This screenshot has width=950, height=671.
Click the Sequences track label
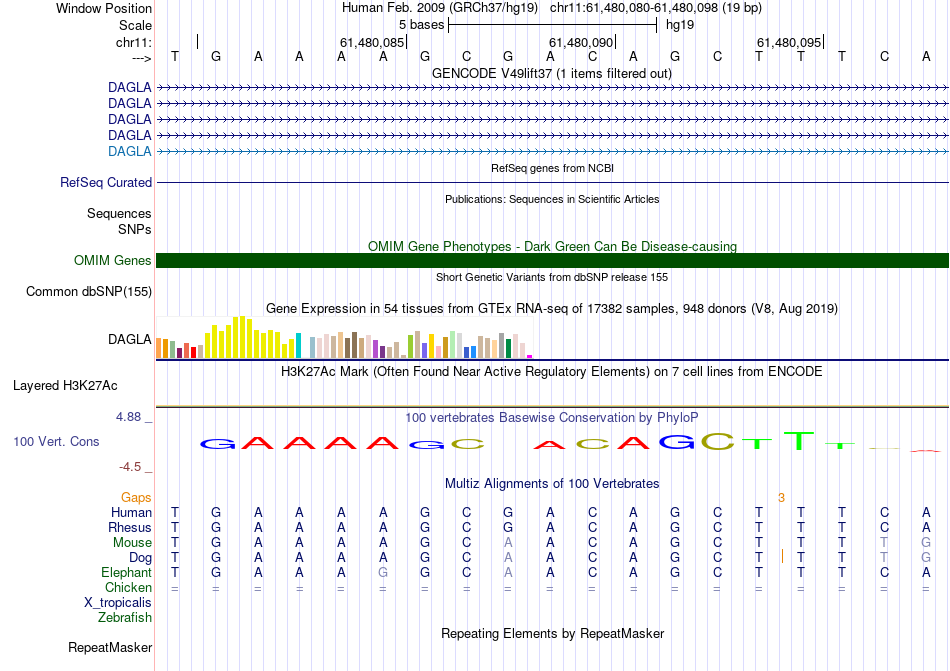(119, 213)
